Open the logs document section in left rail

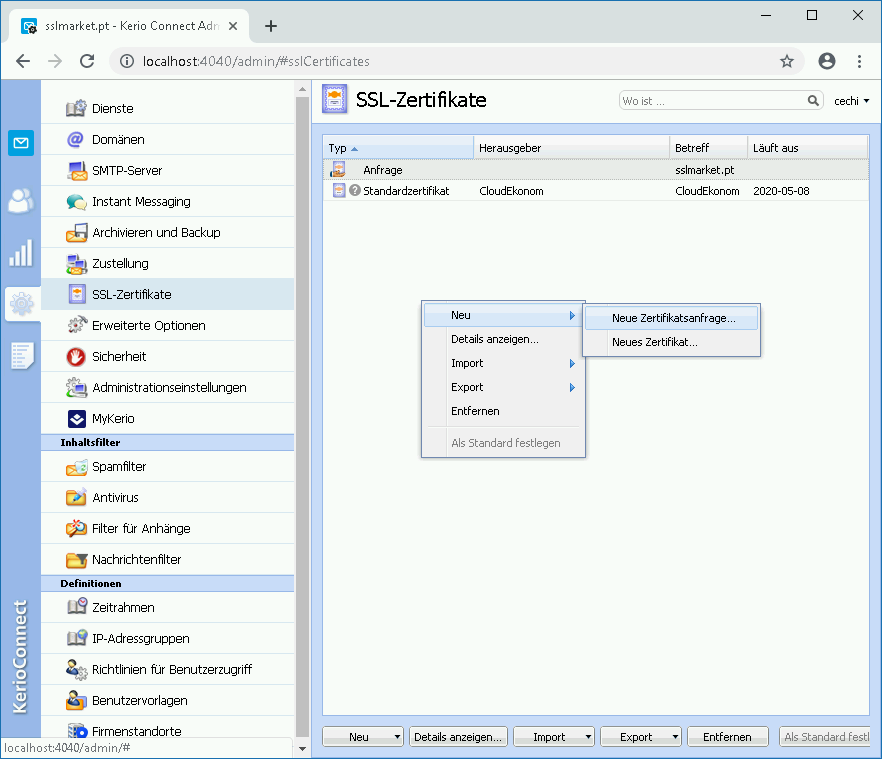22,356
